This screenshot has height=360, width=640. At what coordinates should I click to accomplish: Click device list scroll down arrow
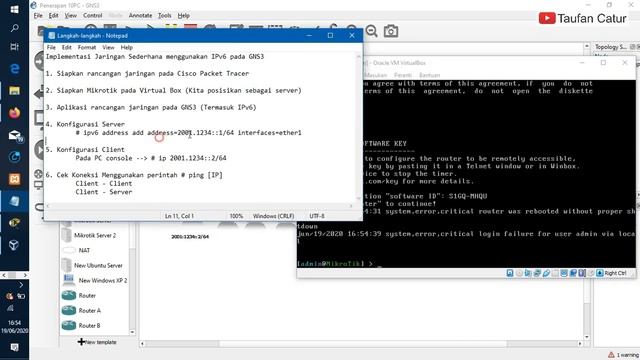[x=132, y=332]
